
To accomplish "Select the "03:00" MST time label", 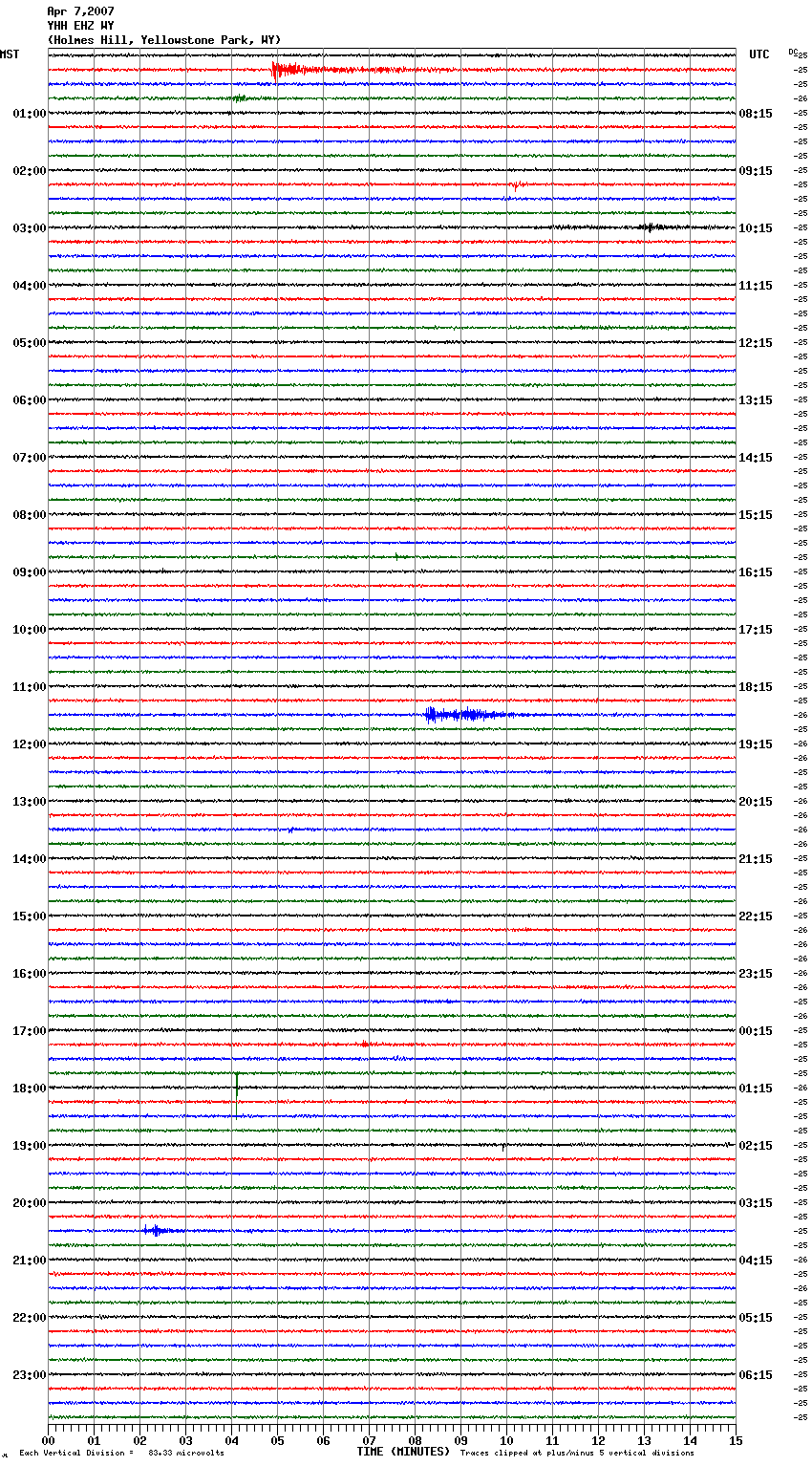I will pyautogui.click(x=30, y=228).
